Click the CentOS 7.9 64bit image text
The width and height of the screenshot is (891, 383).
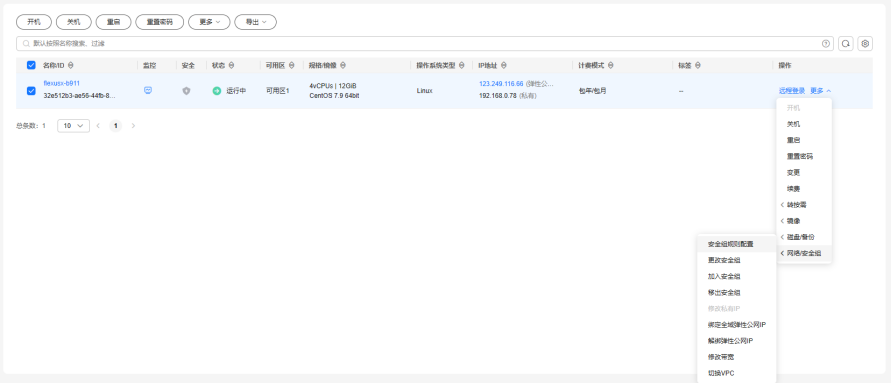(x=334, y=96)
